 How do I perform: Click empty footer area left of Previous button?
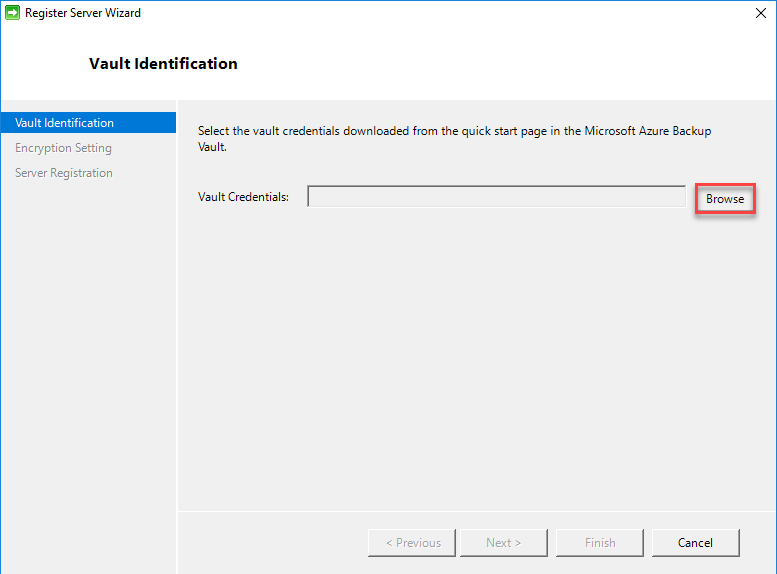click(x=270, y=543)
